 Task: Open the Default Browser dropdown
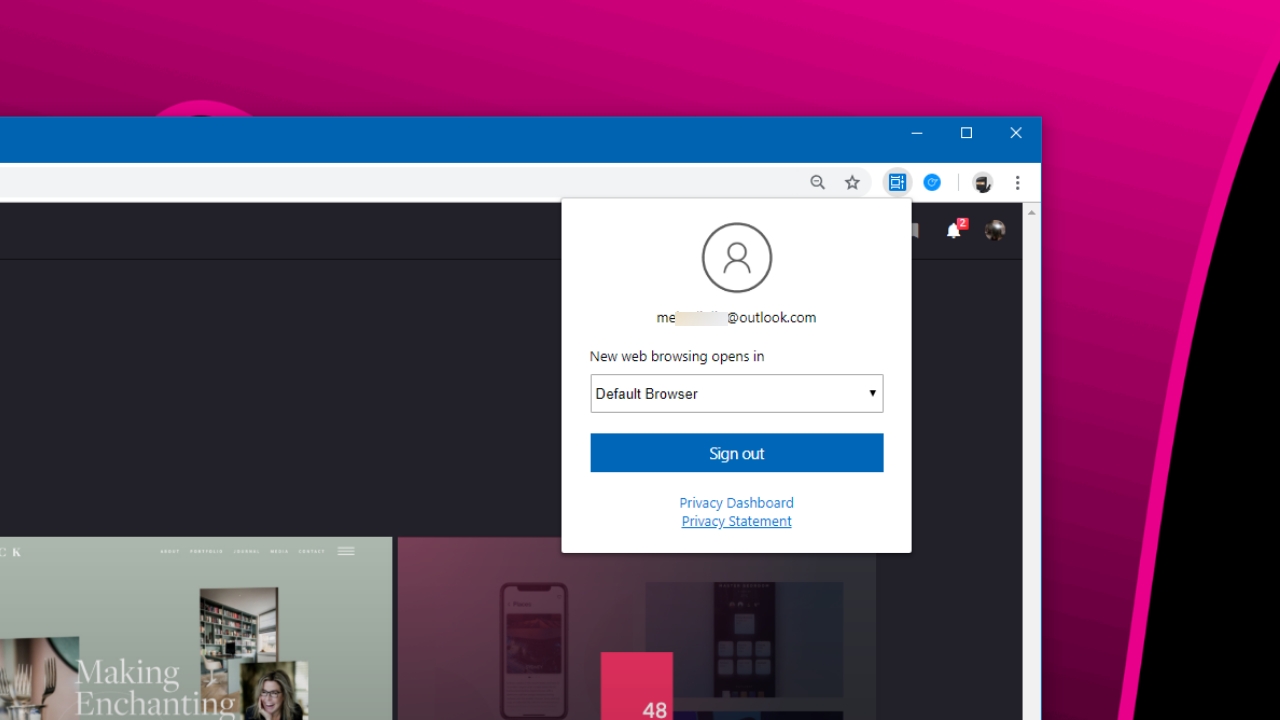737,393
